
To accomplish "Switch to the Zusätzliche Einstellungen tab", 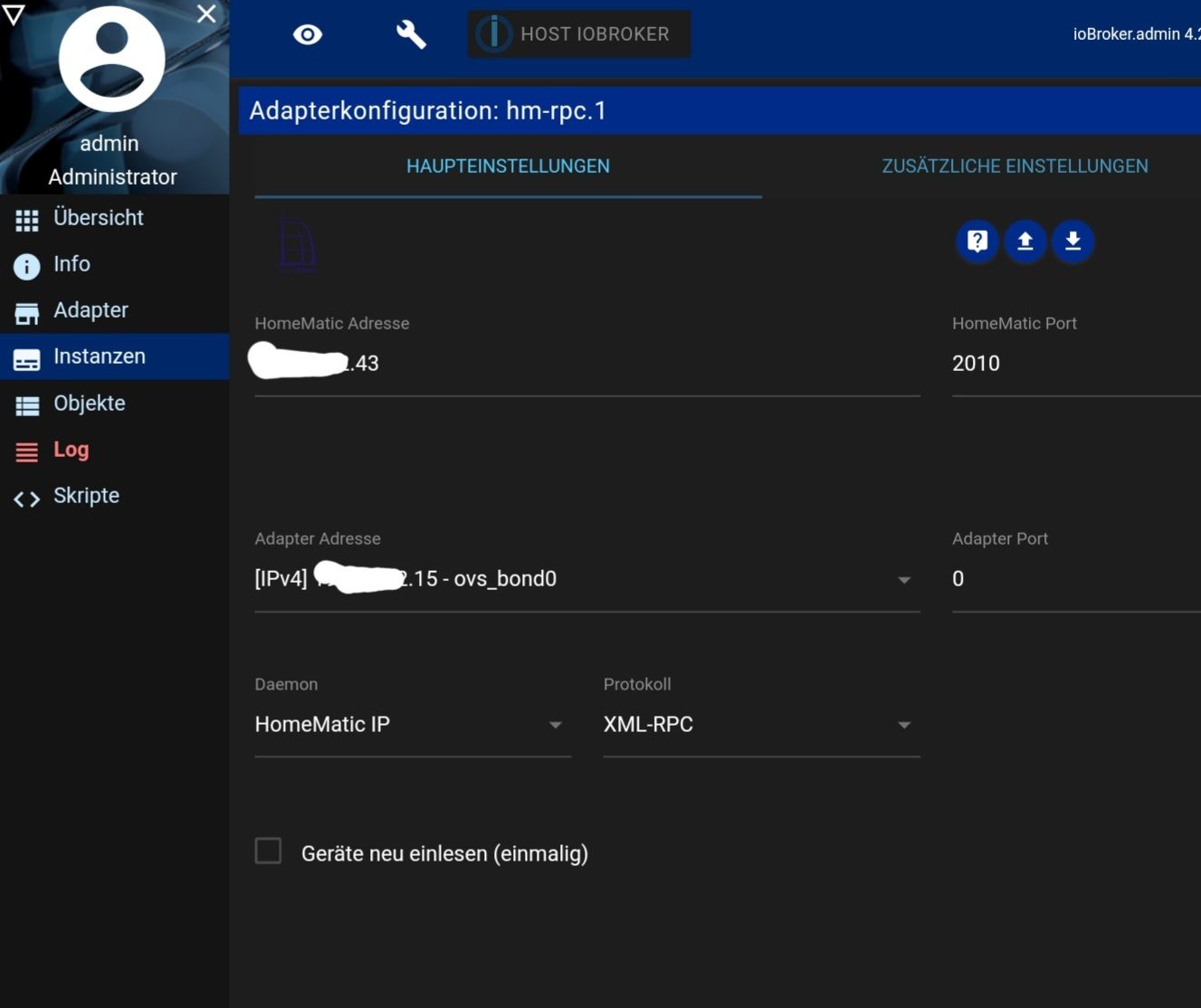I will [x=1015, y=166].
